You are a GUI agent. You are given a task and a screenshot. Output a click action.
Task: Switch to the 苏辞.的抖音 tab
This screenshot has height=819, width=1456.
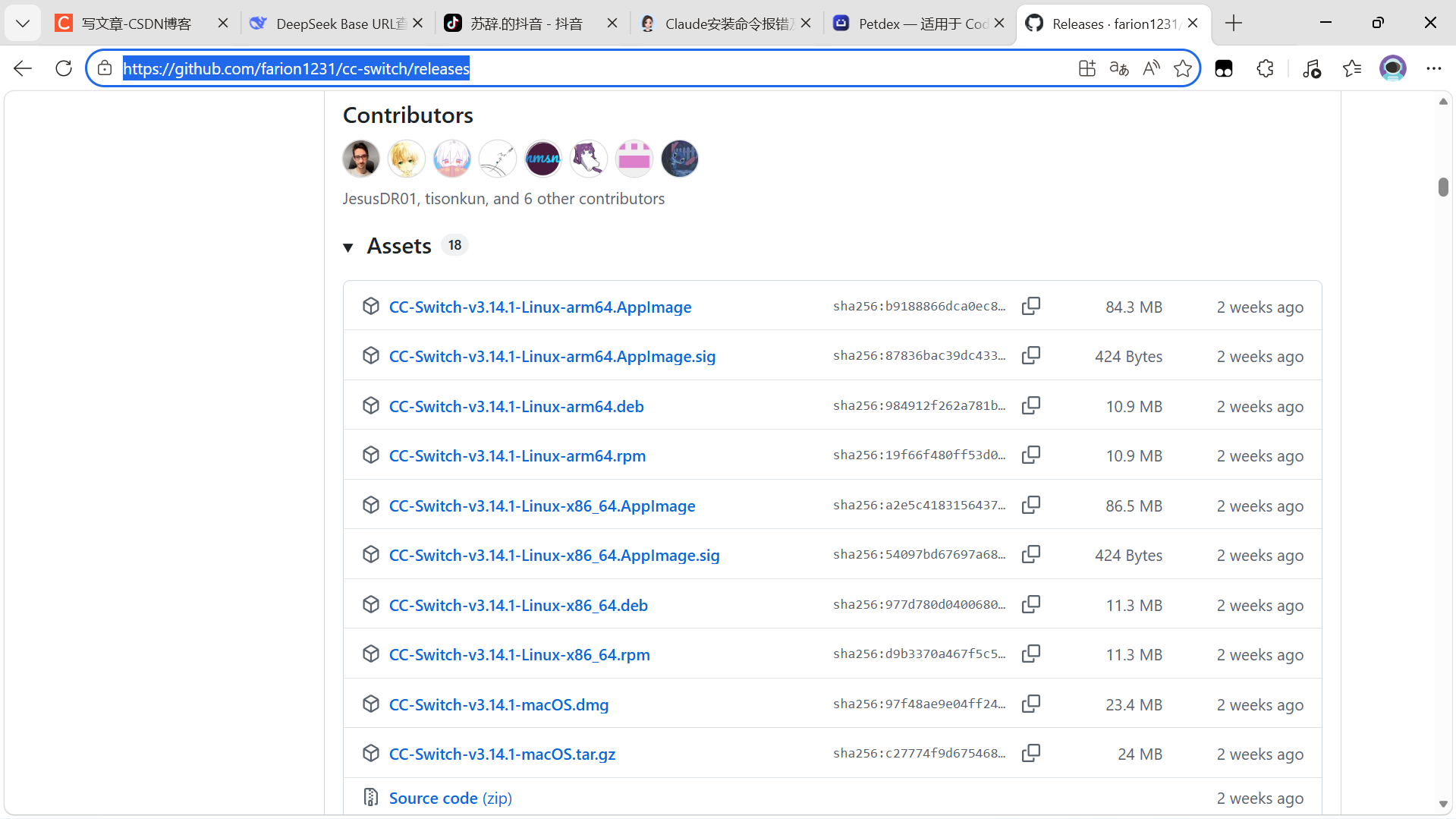coord(531,24)
